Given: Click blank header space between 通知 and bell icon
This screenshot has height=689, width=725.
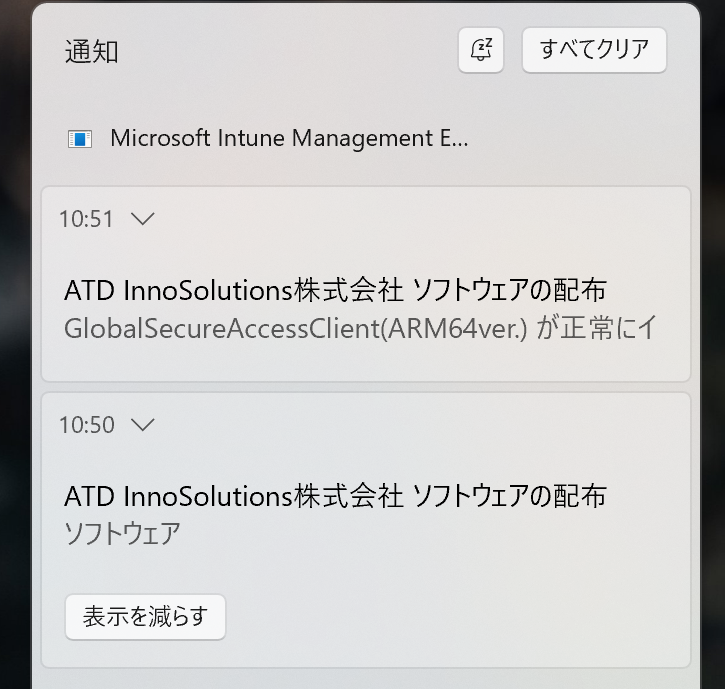Looking at the screenshot, I should pyautogui.click(x=290, y=52).
